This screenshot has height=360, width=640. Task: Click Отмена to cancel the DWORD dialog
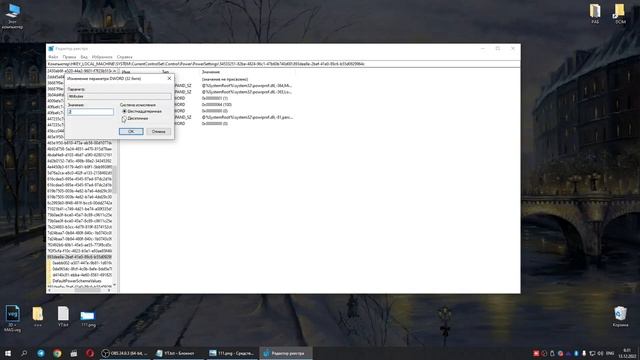pyautogui.click(x=158, y=131)
